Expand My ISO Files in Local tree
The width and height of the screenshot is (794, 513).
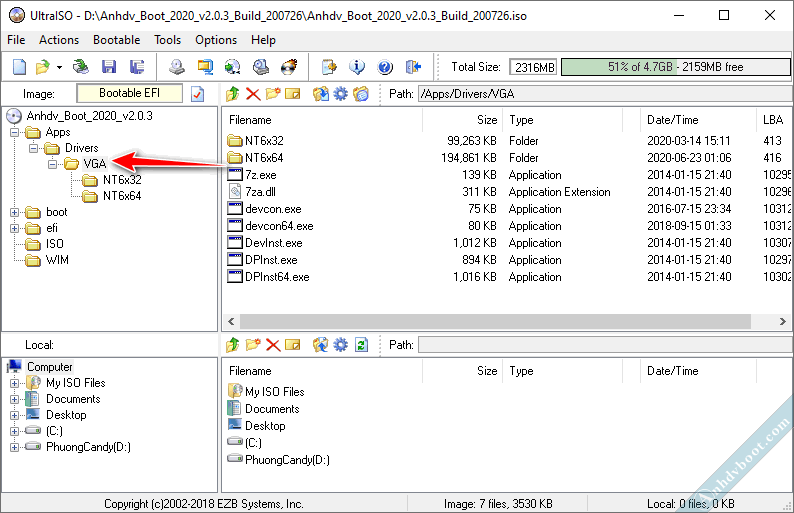[14, 383]
